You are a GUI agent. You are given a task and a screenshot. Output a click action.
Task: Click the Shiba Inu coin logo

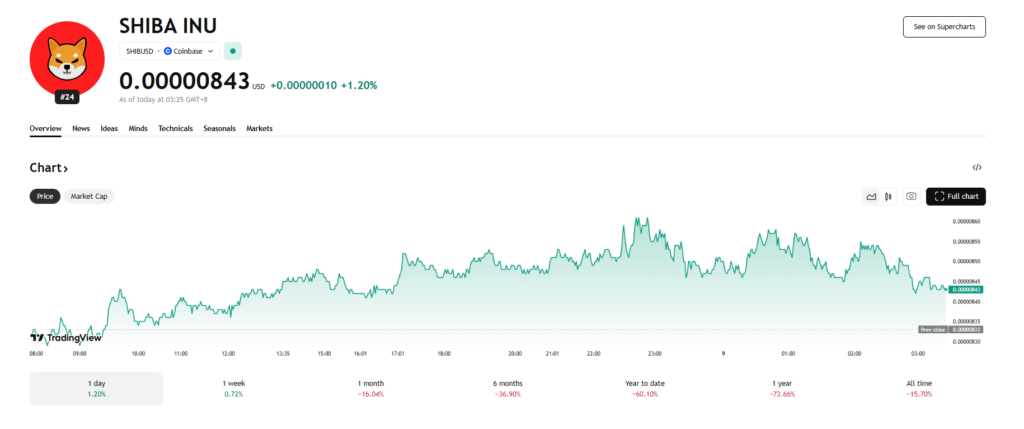pos(67,57)
